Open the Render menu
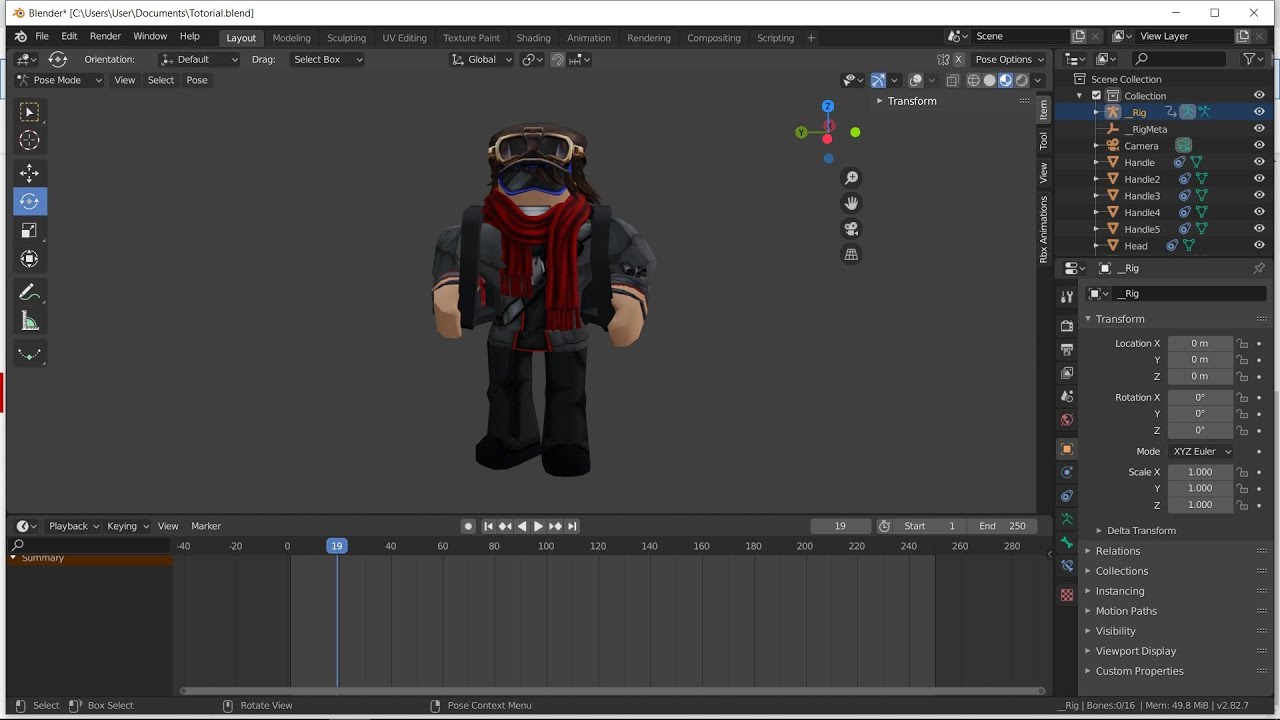 tap(105, 36)
